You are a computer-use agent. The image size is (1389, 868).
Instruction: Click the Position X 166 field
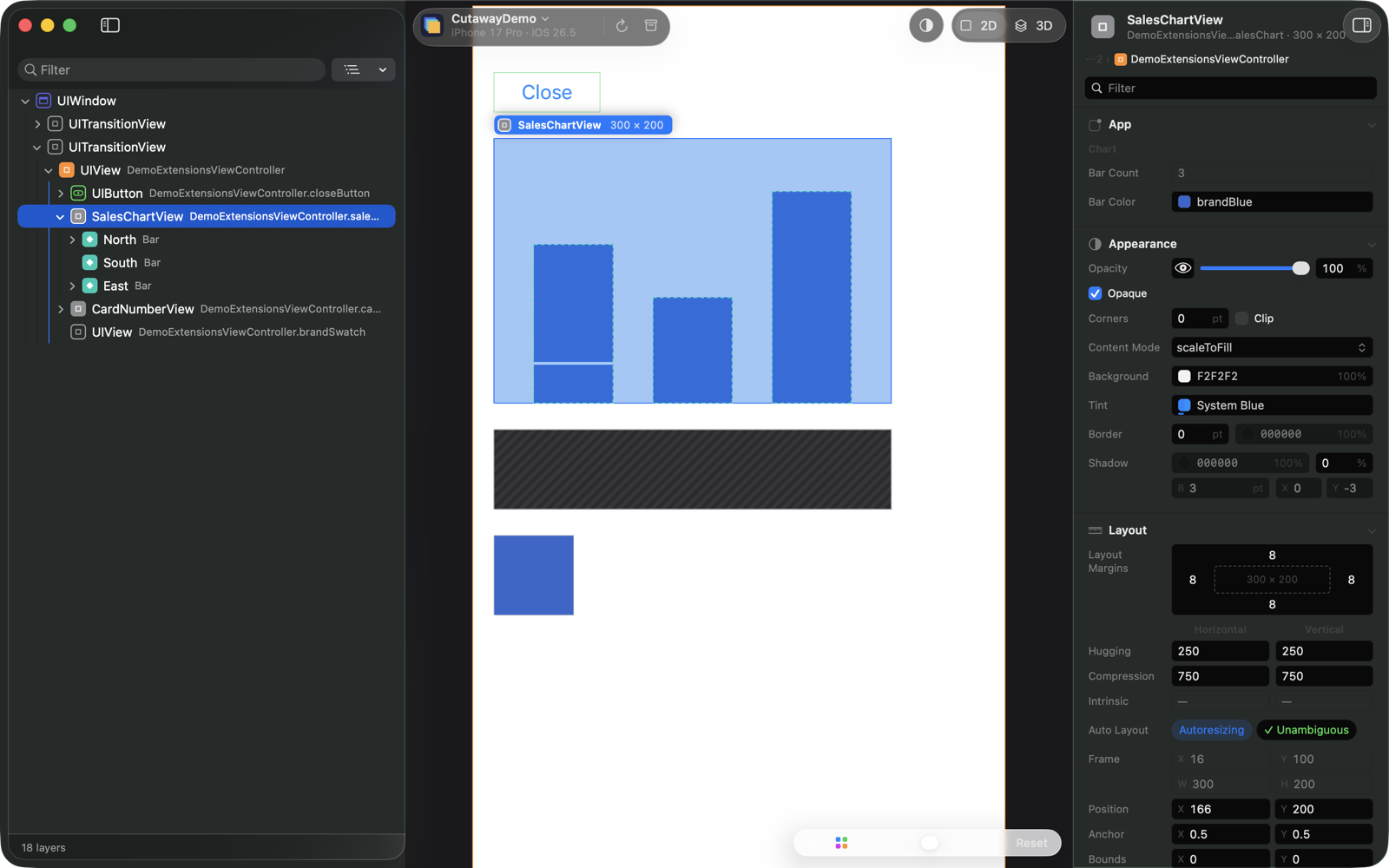pos(1220,809)
